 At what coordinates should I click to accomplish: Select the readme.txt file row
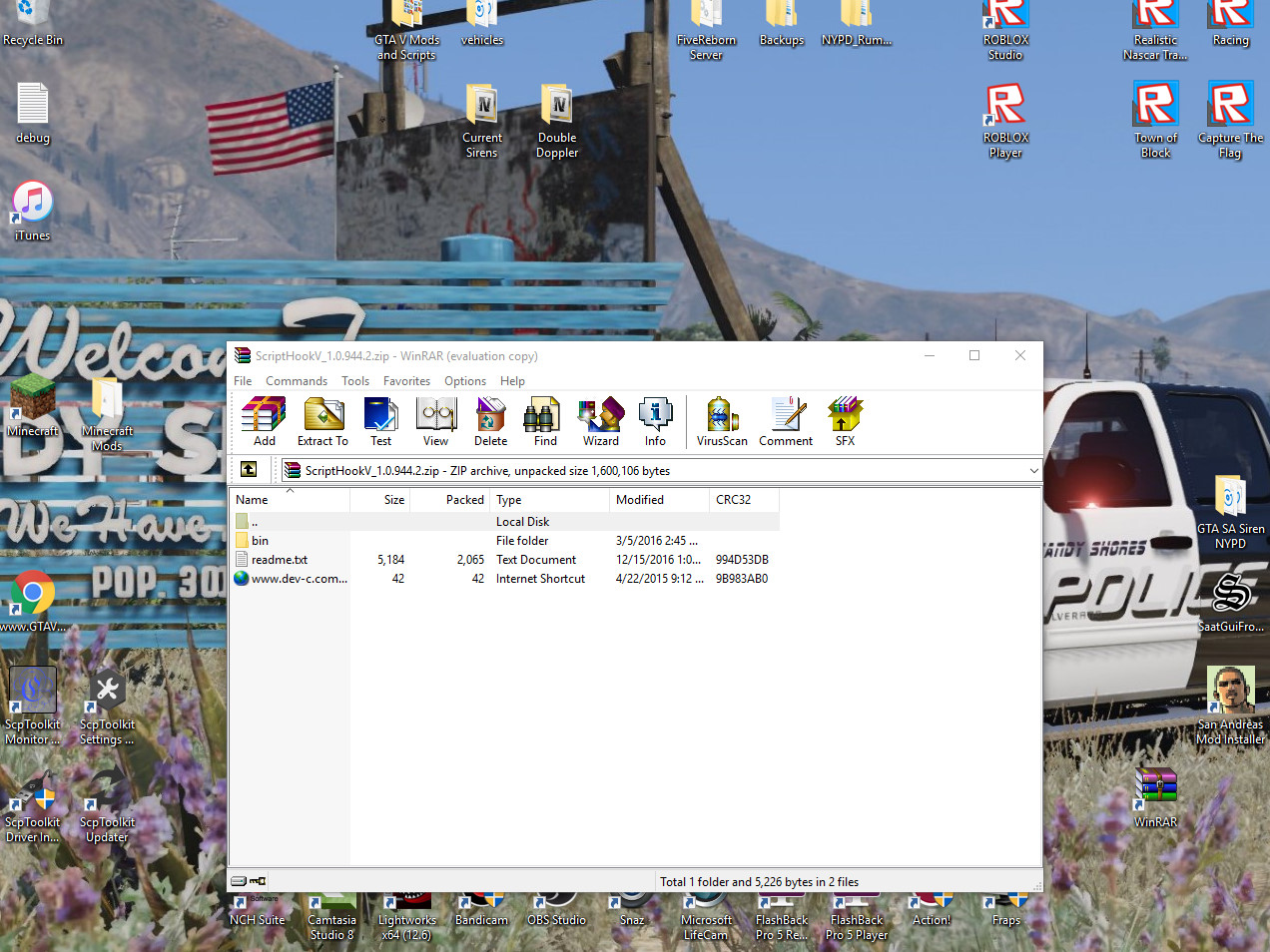(x=504, y=560)
